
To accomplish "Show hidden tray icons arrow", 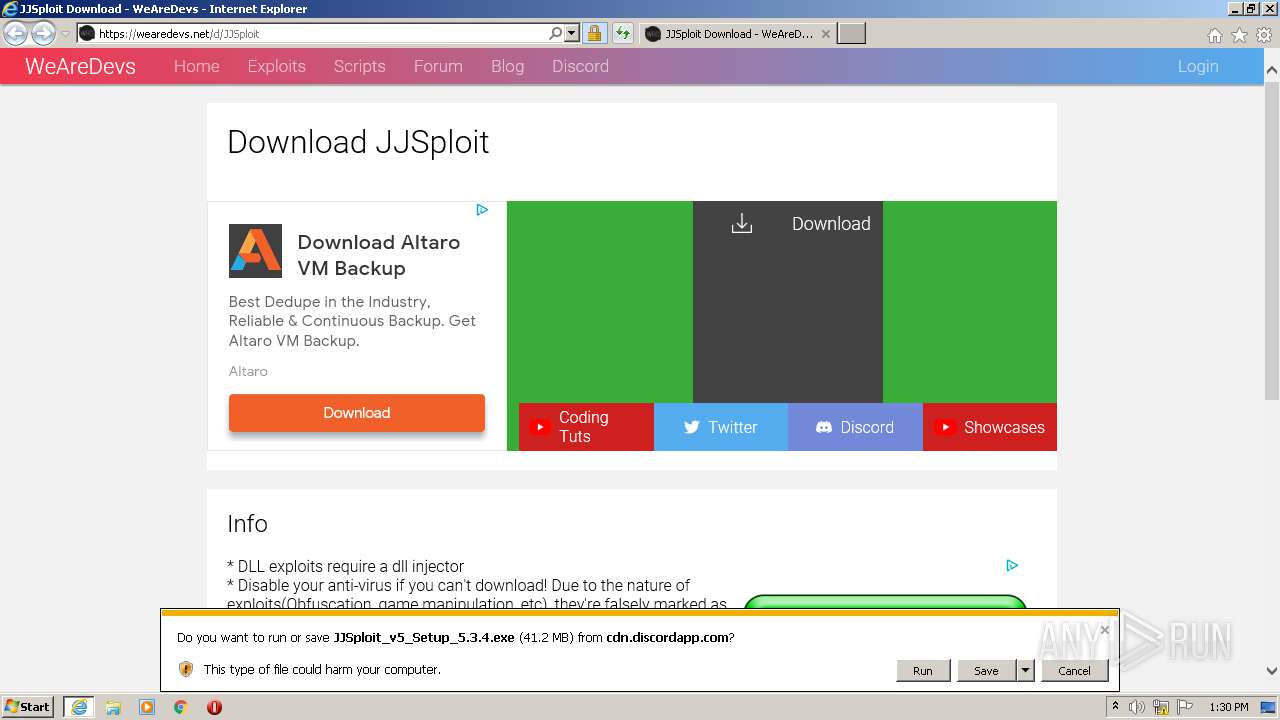I will point(1115,707).
